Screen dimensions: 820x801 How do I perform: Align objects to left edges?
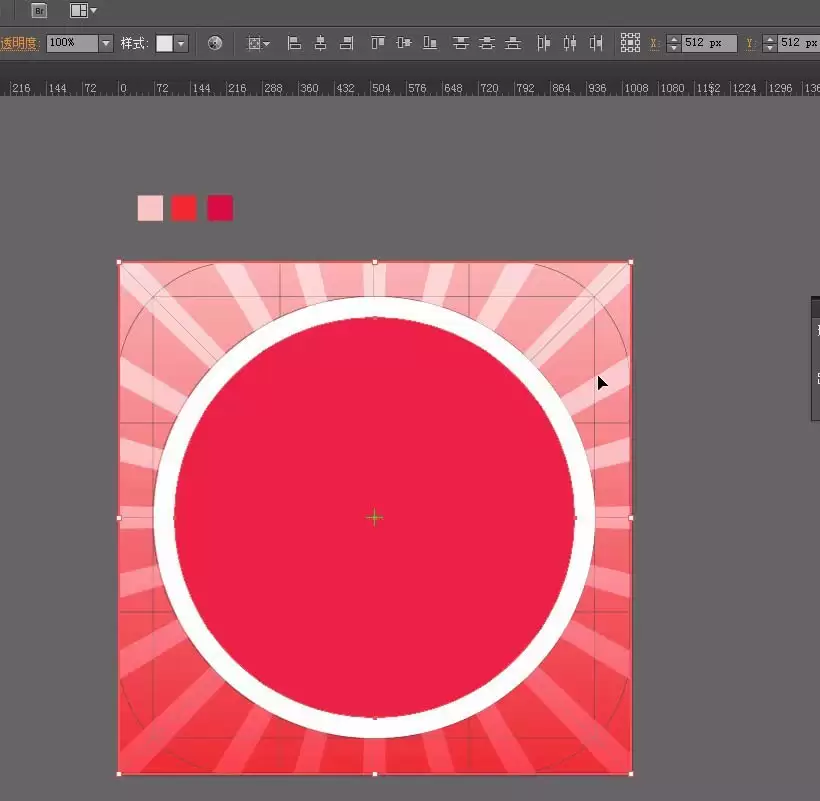(x=294, y=43)
